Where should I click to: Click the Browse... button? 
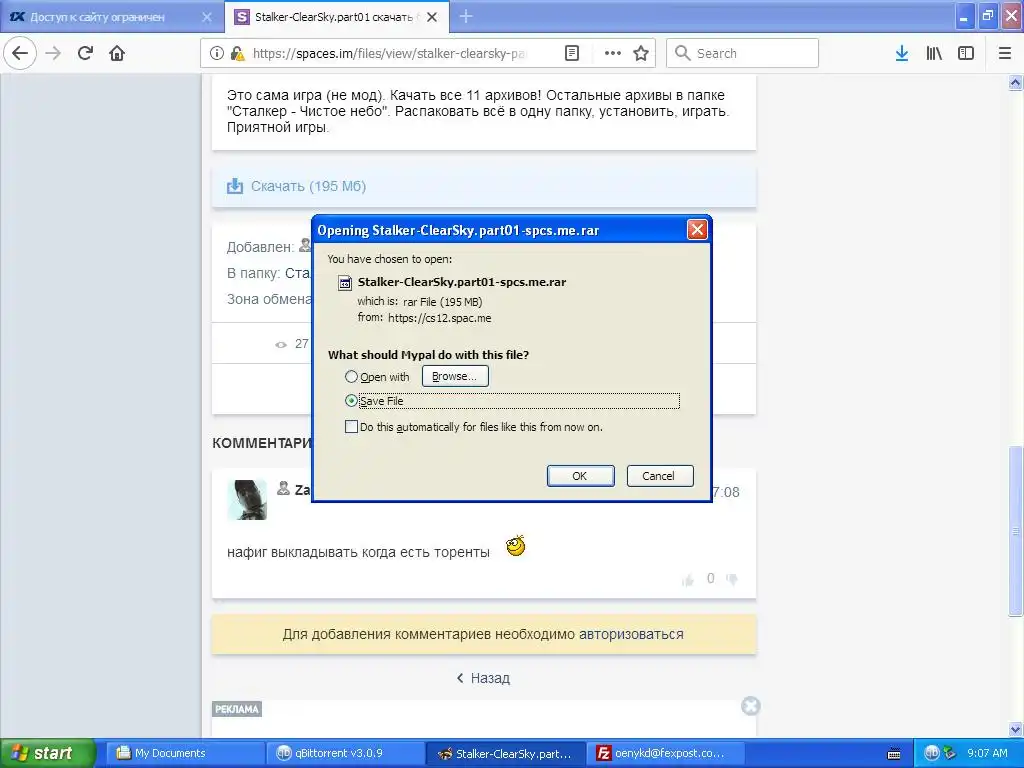click(455, 376)
